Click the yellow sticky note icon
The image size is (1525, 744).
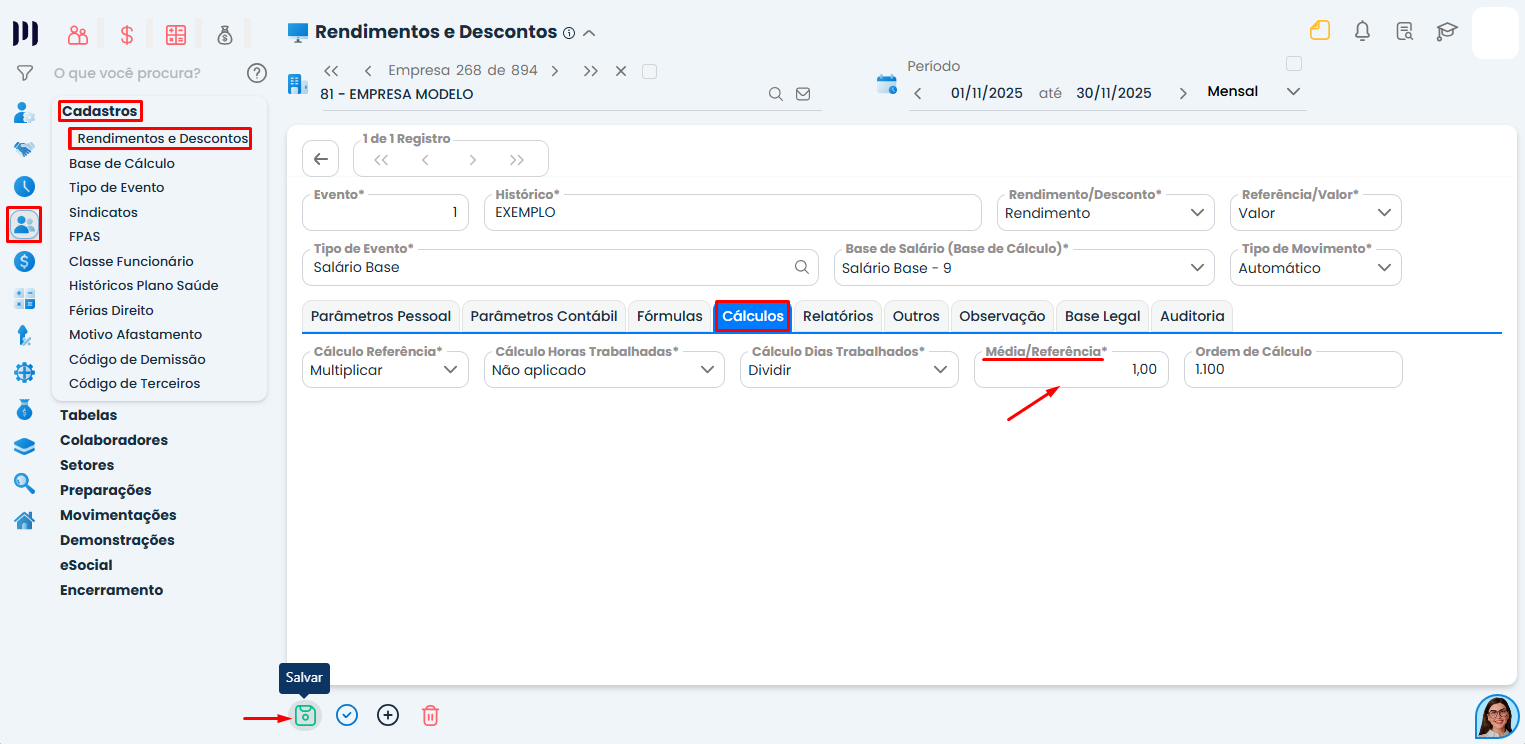point(1320,31)
